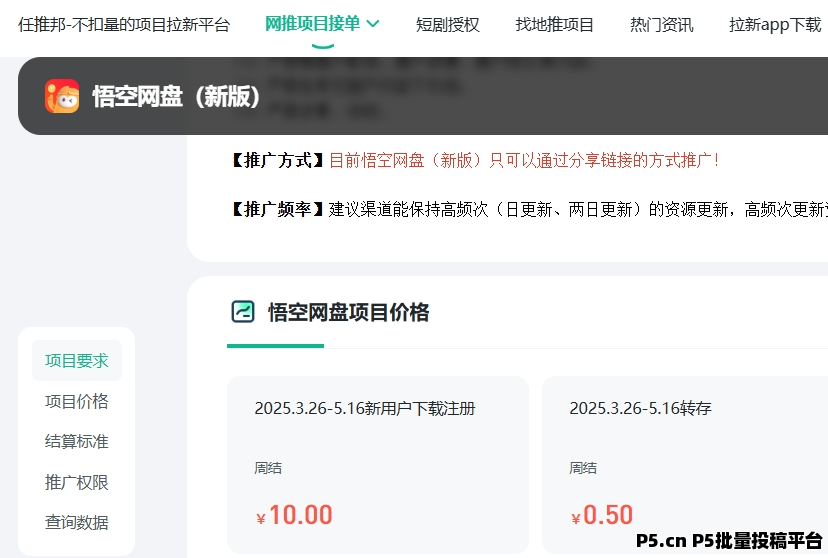
Task: Open the 拉新app下载 navigation link
Action: coord(774,25)
